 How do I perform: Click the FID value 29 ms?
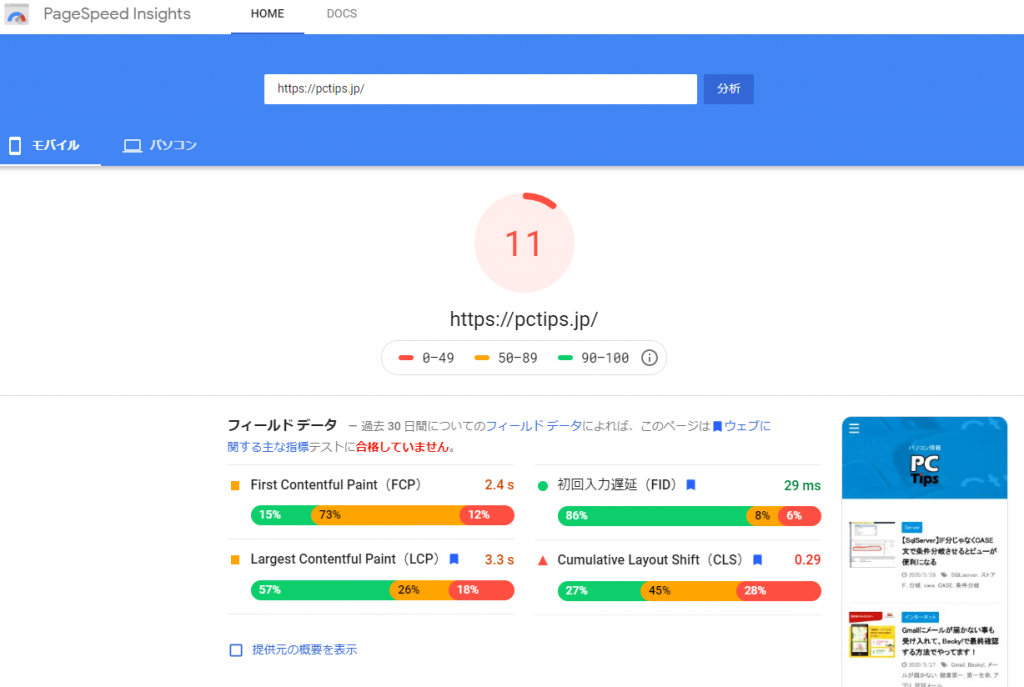[802, 485]
